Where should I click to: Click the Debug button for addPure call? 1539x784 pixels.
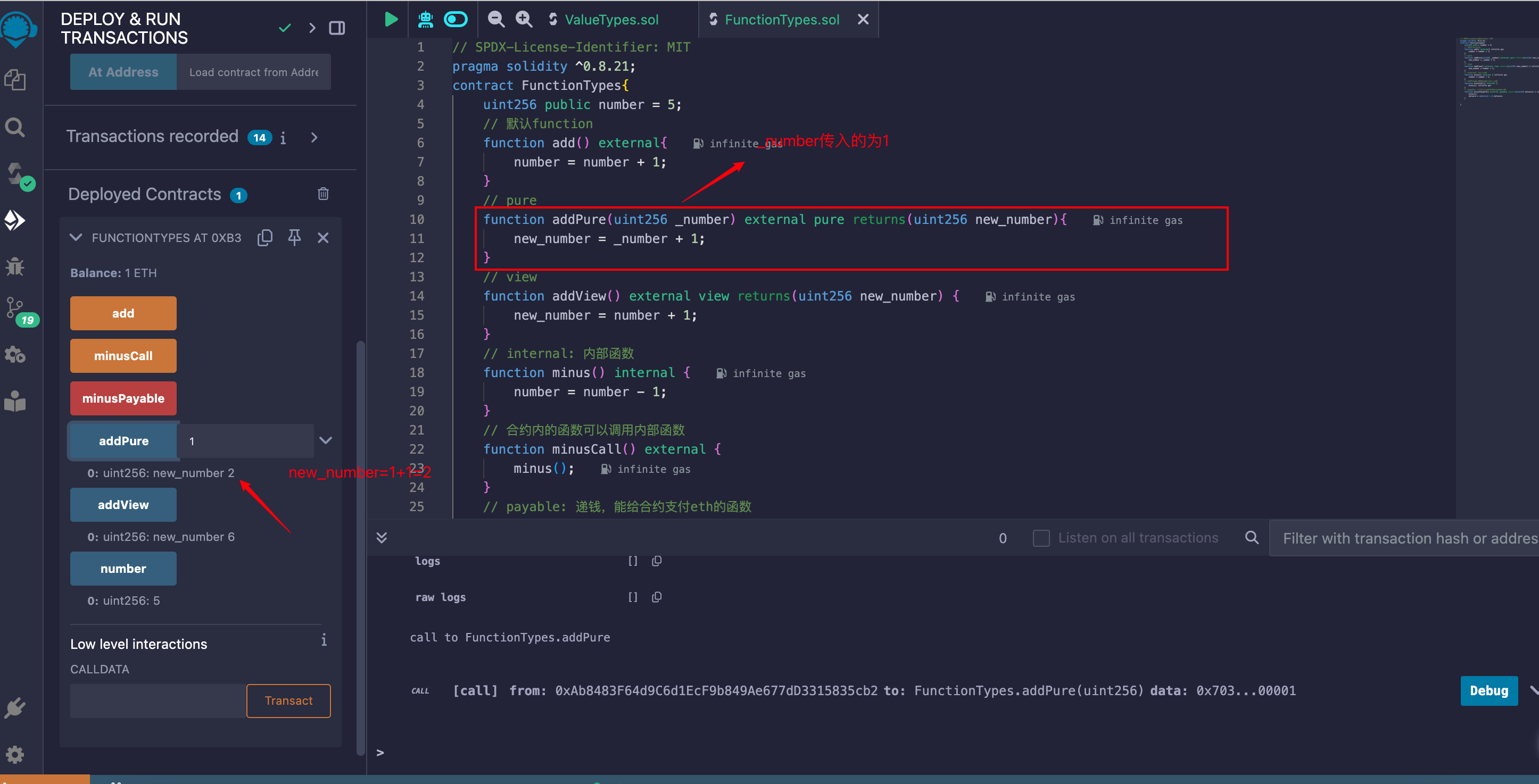tap(1489, 690)
